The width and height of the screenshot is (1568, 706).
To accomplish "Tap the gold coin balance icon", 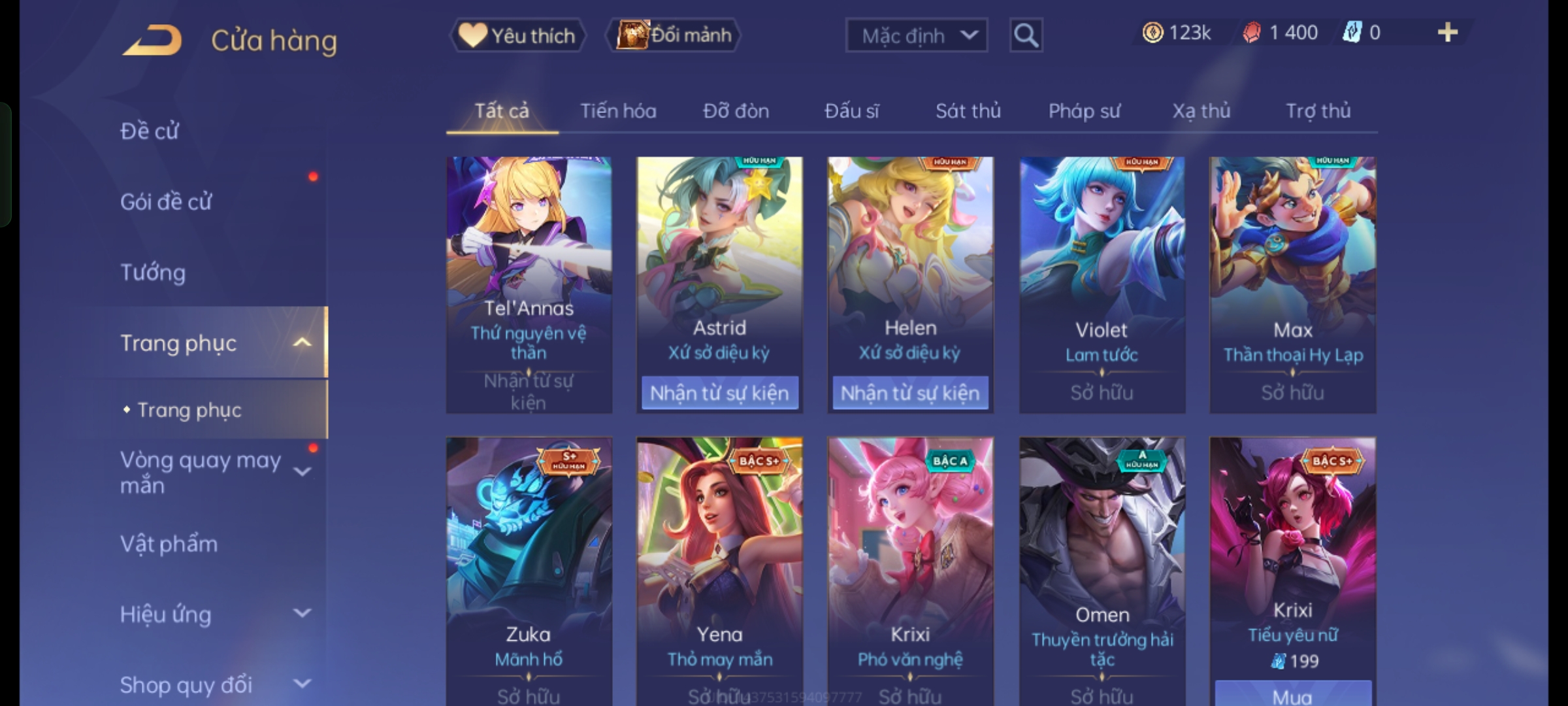I will click(x=1152, y=32).
